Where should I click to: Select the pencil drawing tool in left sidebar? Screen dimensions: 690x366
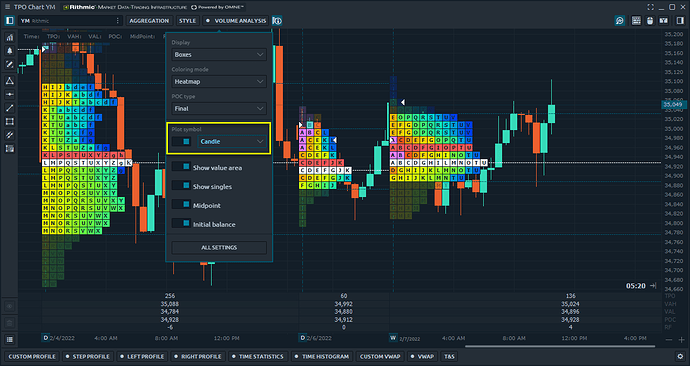[x=9, y=64]
